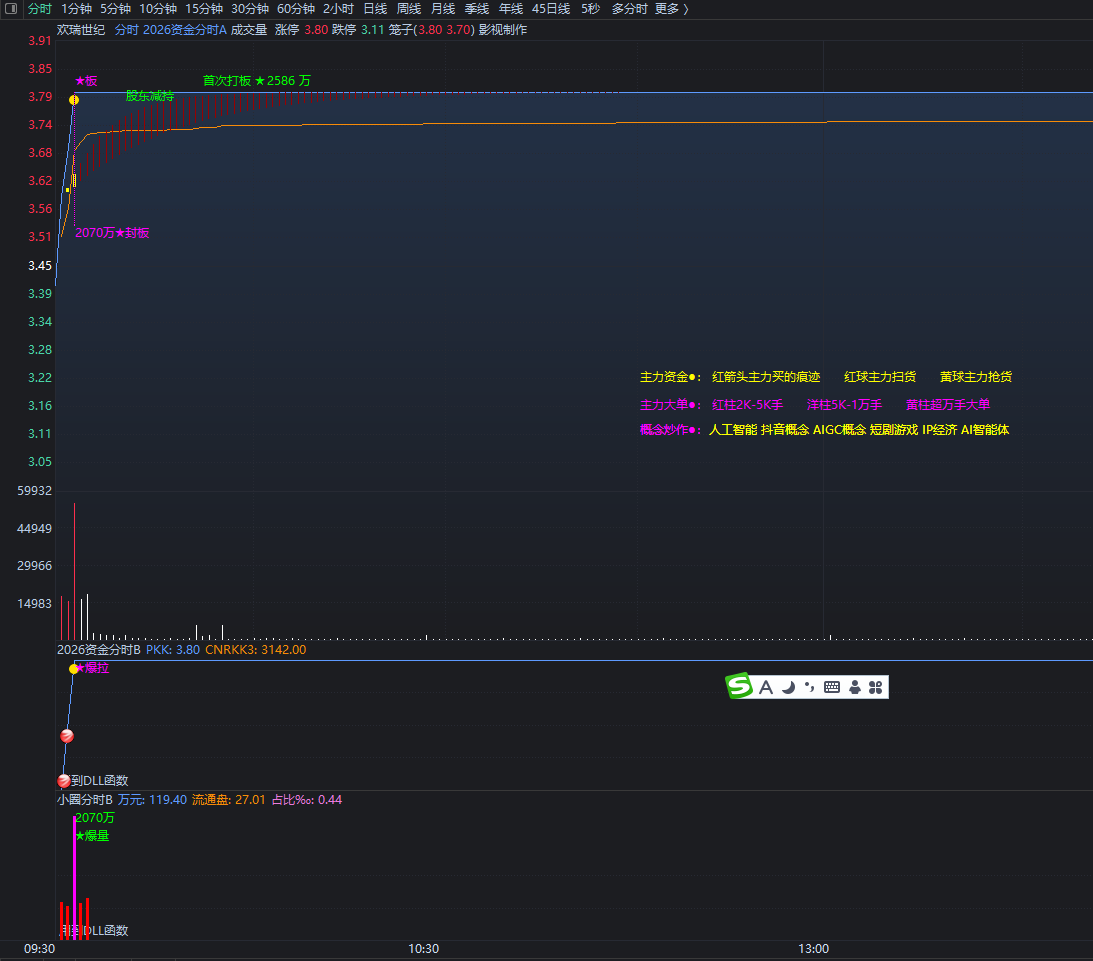Switch to the 1分钟 chart tab
The image size is (1093, 961).
click(x=77, y=9)
